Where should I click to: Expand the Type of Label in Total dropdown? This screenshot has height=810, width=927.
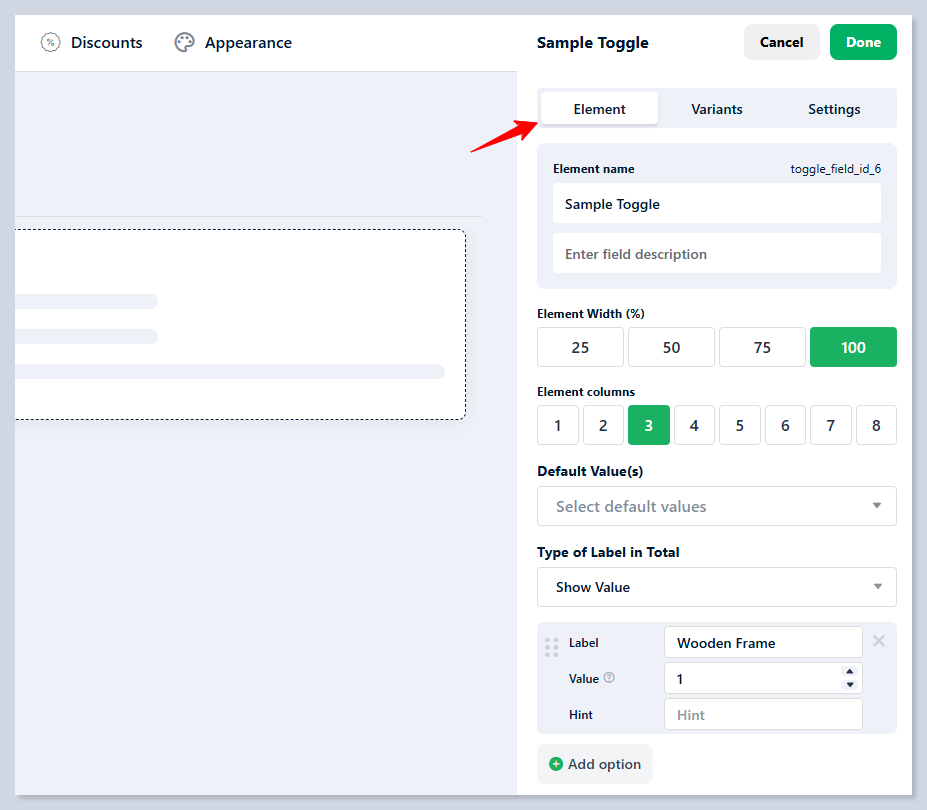tap(716, 587)
